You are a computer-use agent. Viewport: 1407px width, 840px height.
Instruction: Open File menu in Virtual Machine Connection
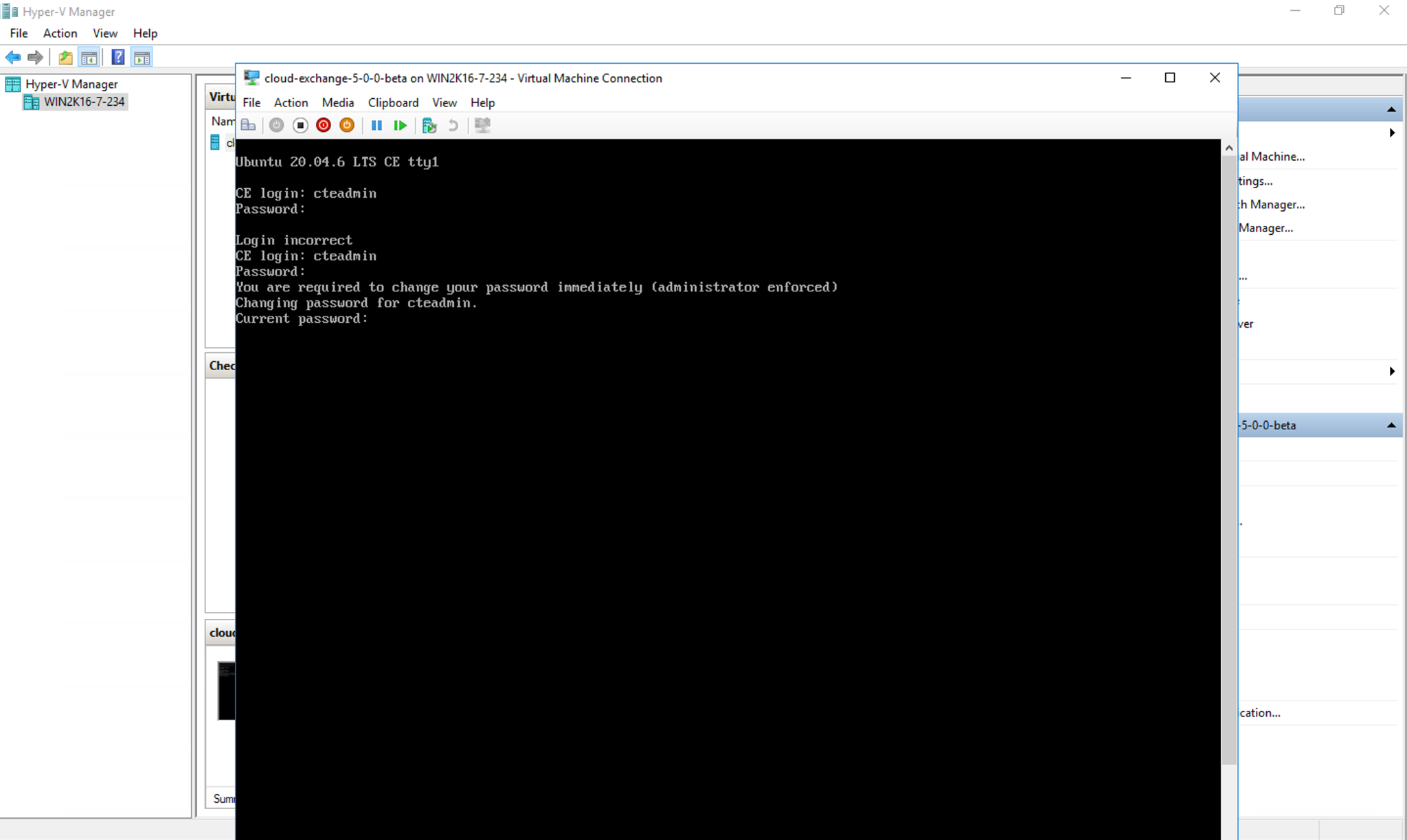coord(251,102)
